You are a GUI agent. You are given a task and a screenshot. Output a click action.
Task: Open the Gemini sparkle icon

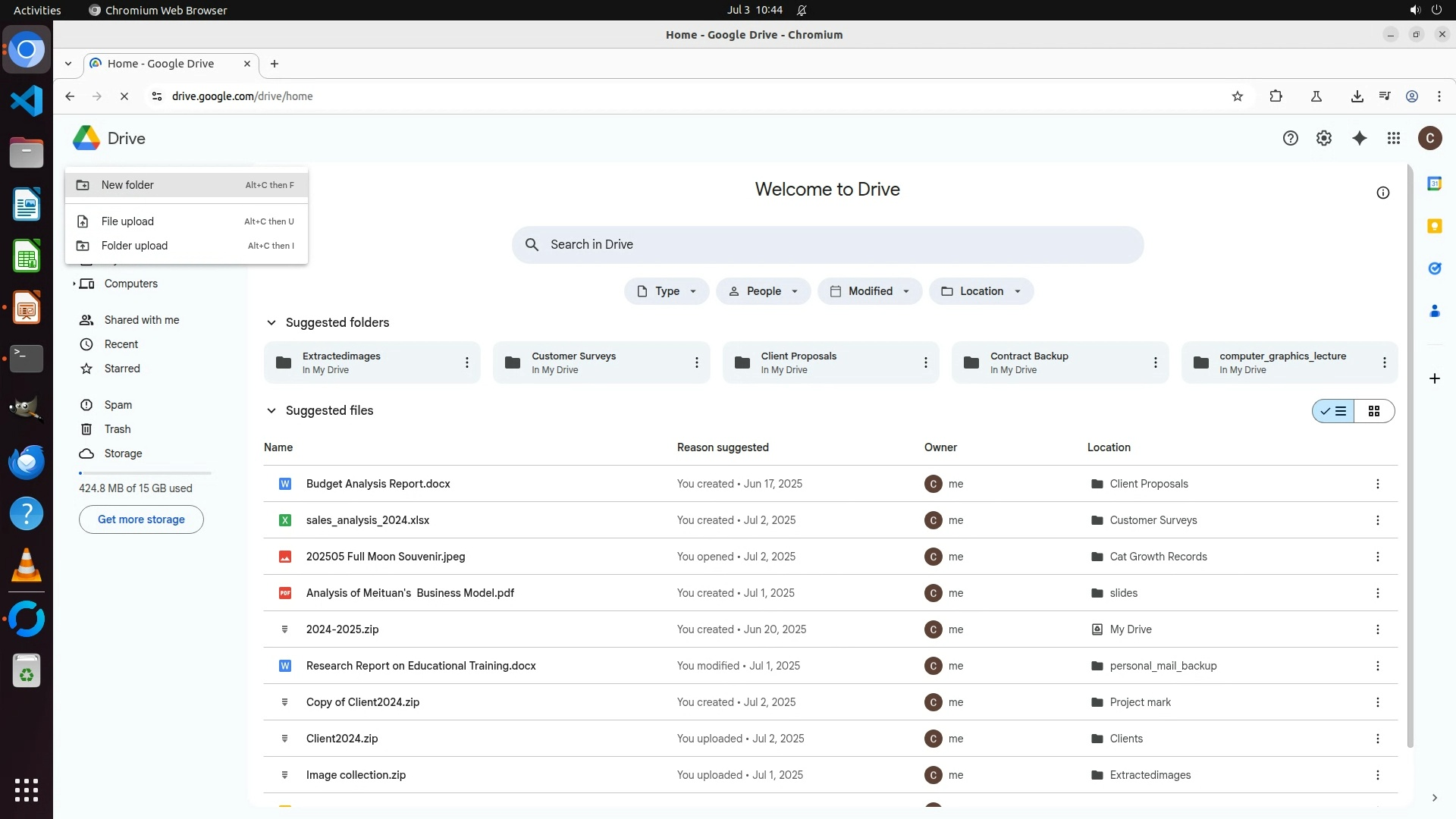1360,138
